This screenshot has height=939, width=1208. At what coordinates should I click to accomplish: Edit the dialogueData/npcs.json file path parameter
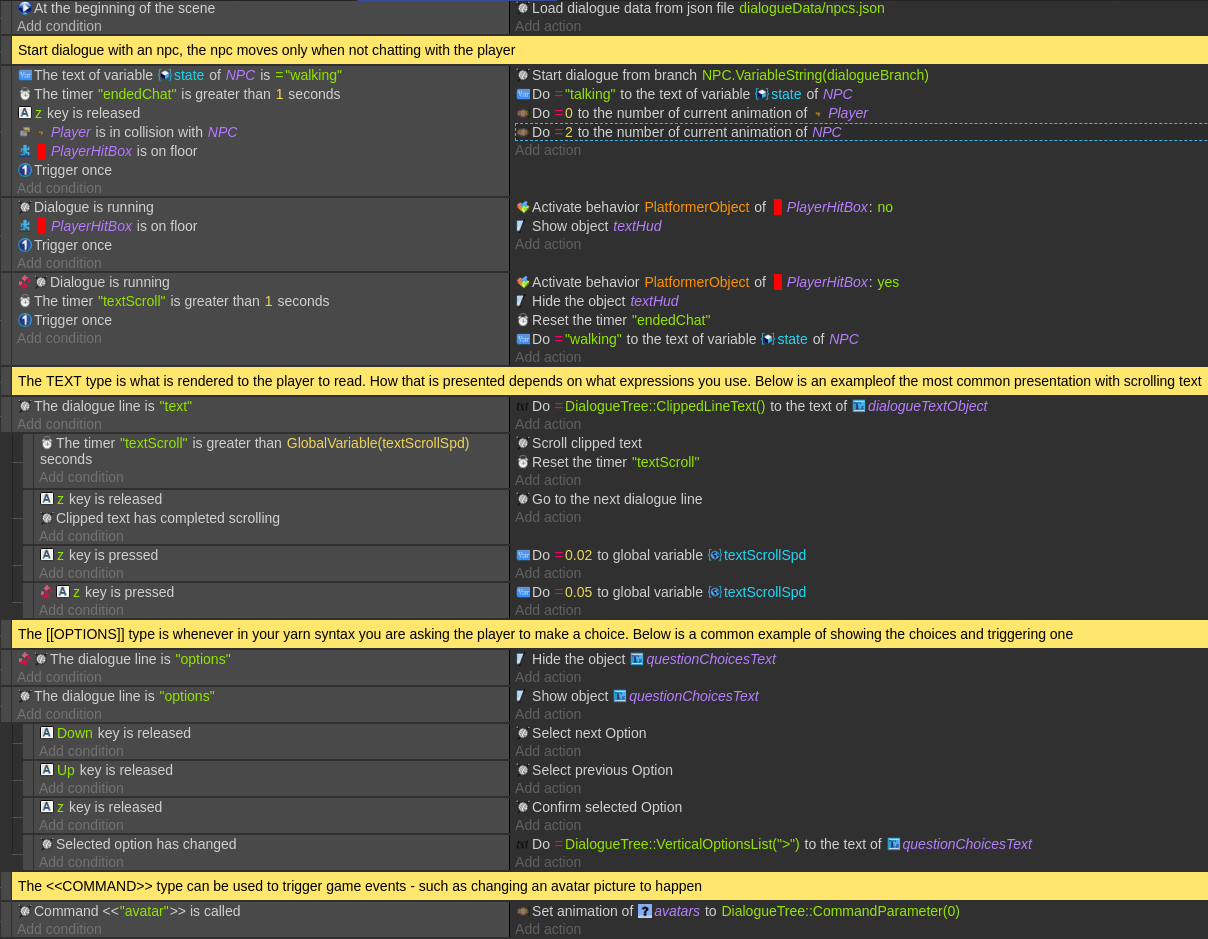click(811, 8)
